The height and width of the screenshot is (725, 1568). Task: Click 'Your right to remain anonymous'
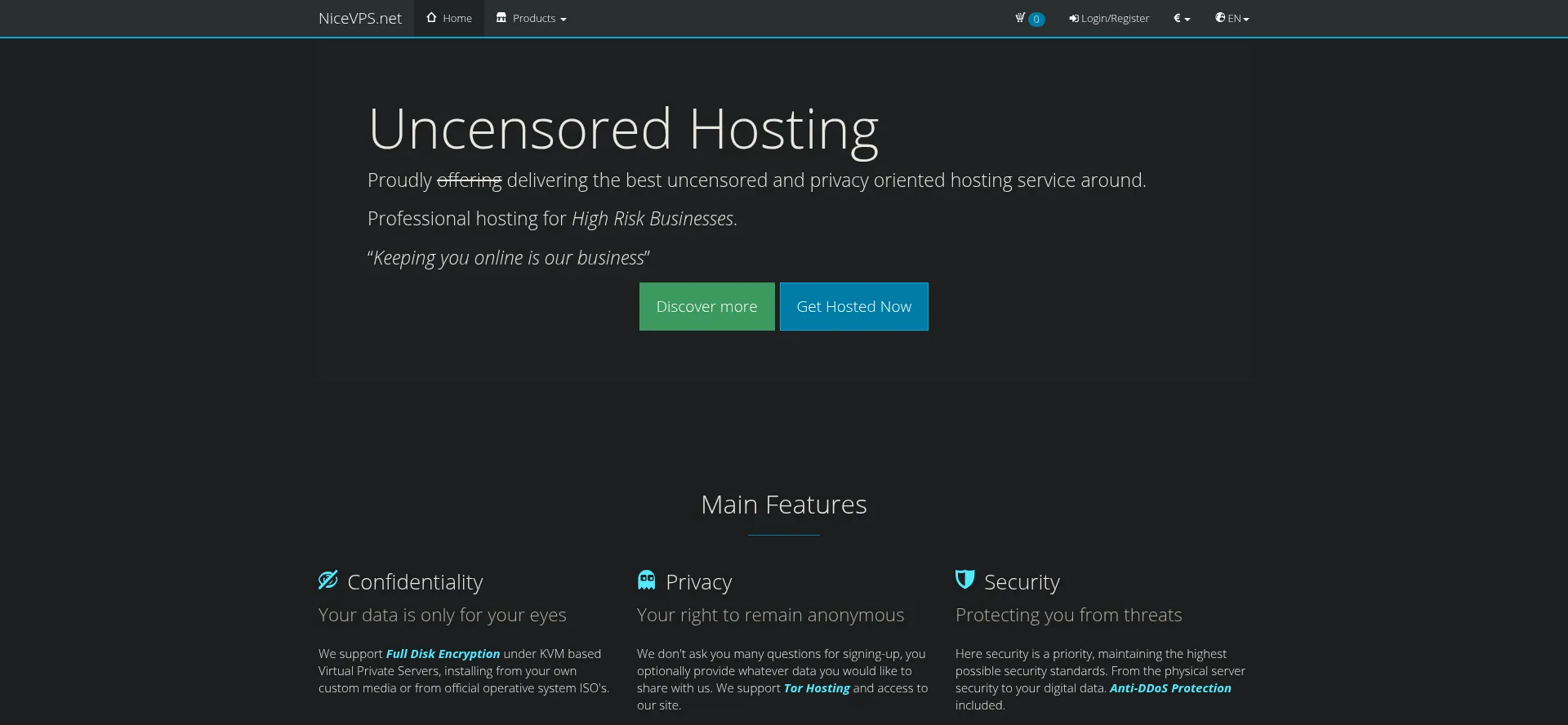(x=771, y=615)
